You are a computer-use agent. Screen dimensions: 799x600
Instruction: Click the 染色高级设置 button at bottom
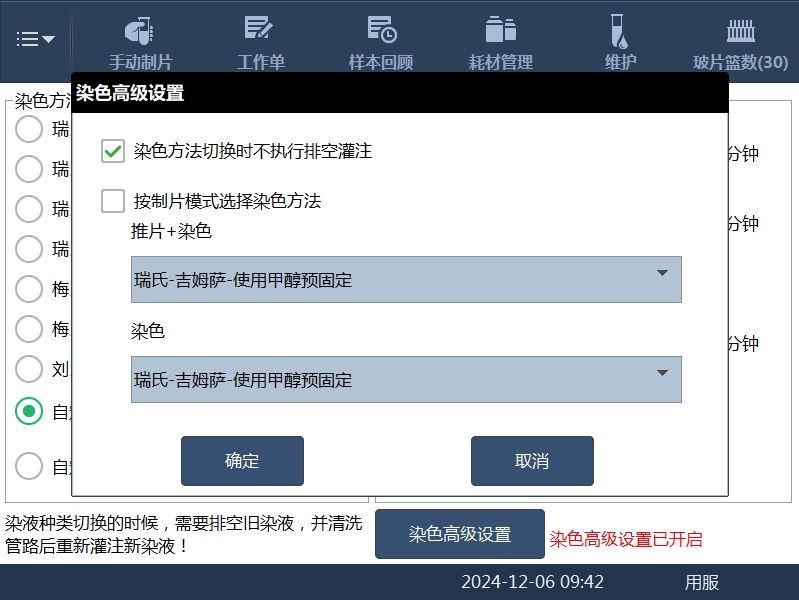pos(459,534)
